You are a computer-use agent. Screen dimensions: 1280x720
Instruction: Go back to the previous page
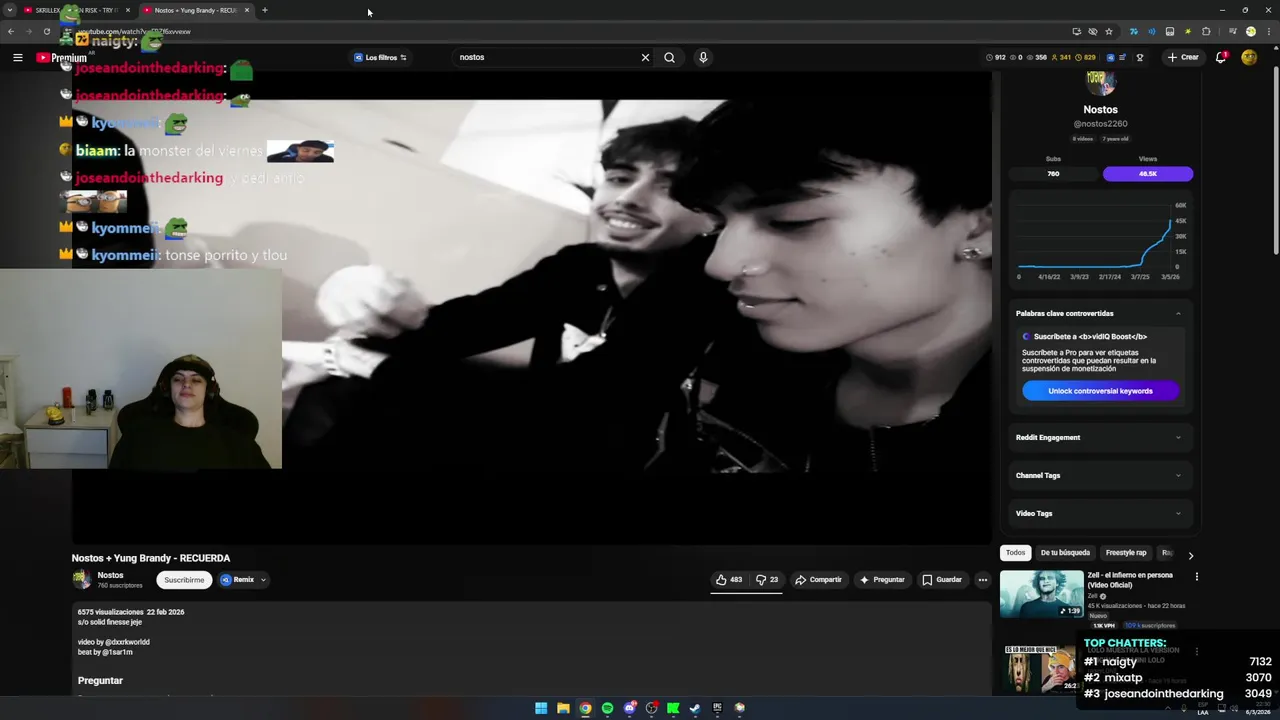[x=11, y=31]
